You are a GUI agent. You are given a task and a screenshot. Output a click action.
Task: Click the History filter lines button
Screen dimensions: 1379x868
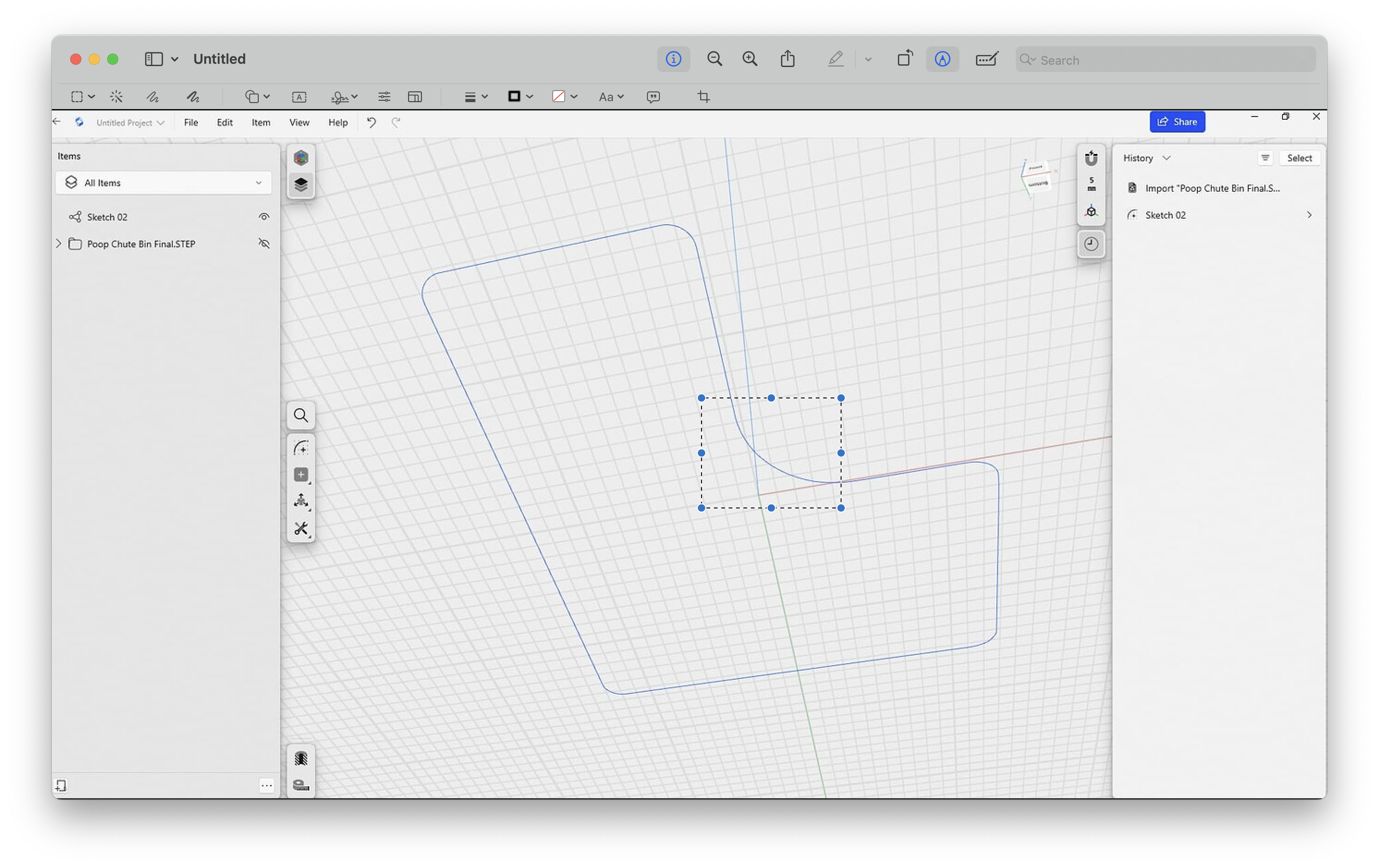pos(1265,158)
